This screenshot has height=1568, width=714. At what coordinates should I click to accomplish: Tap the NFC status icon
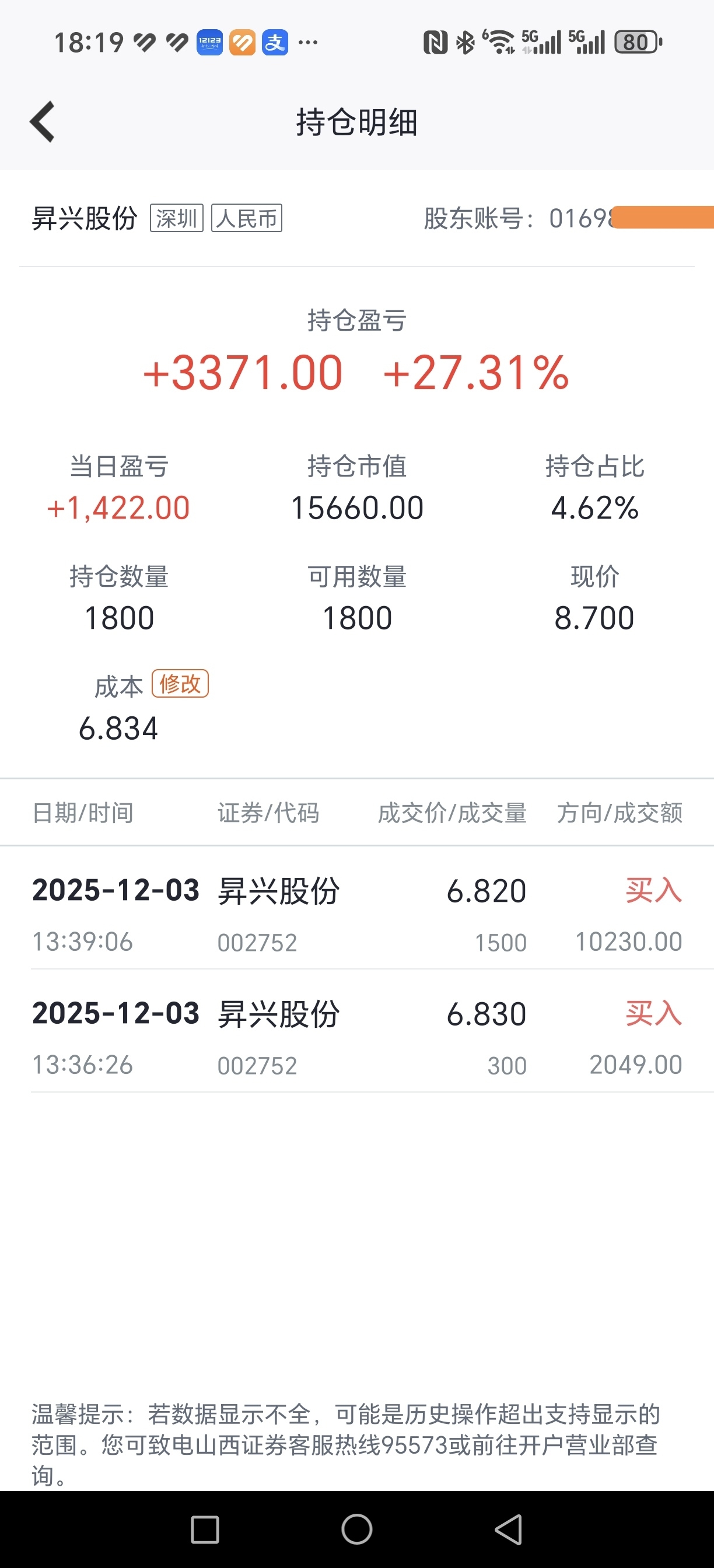435,43
